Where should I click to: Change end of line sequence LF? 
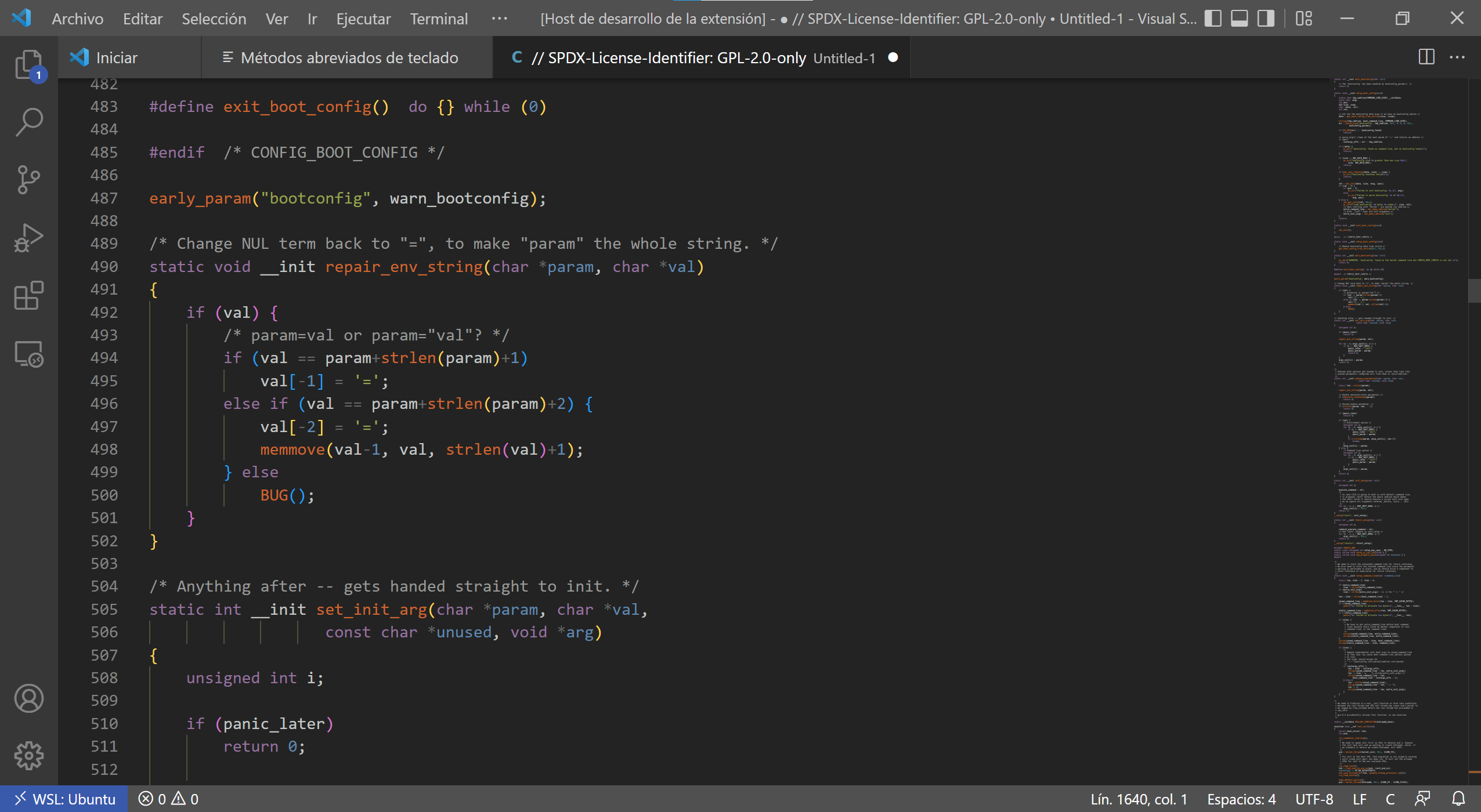tap(1360, 799)
